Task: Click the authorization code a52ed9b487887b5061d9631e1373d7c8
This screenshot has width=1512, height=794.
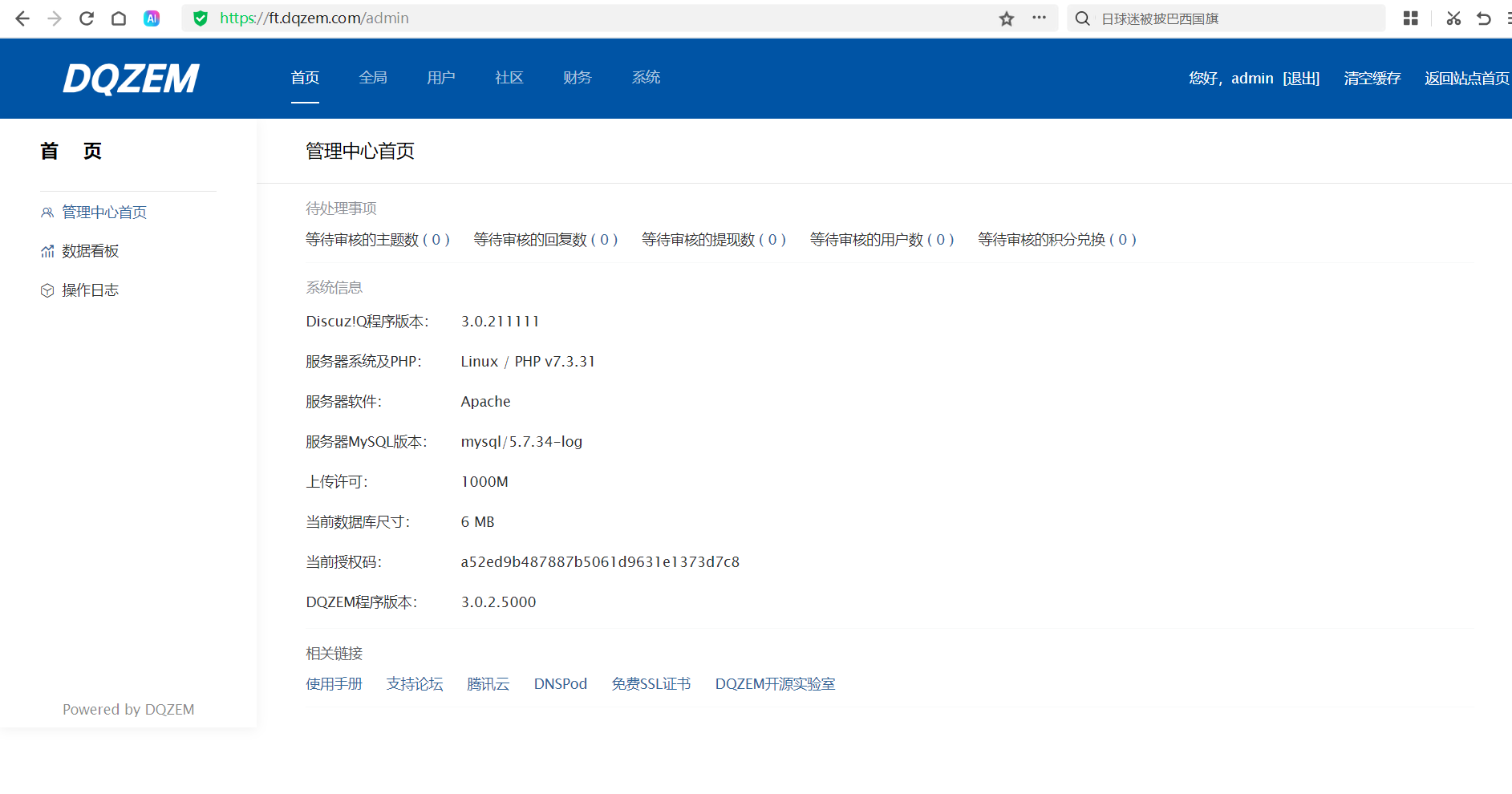Action: 600,562
